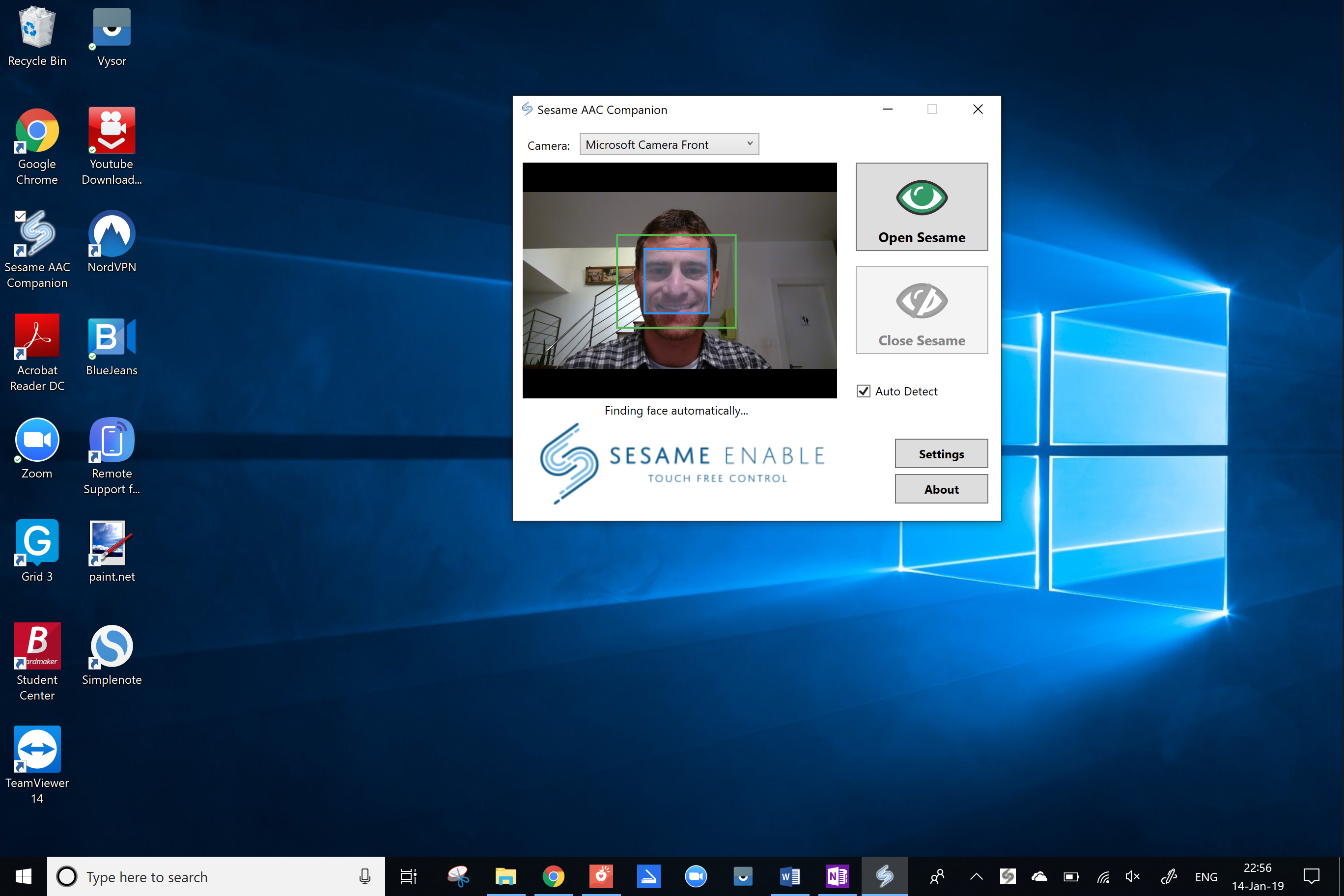Click the Sesame tray icon
The width and height of the screenshot is (1344, 896).
pyautogui.click(x=1008, y=876)
